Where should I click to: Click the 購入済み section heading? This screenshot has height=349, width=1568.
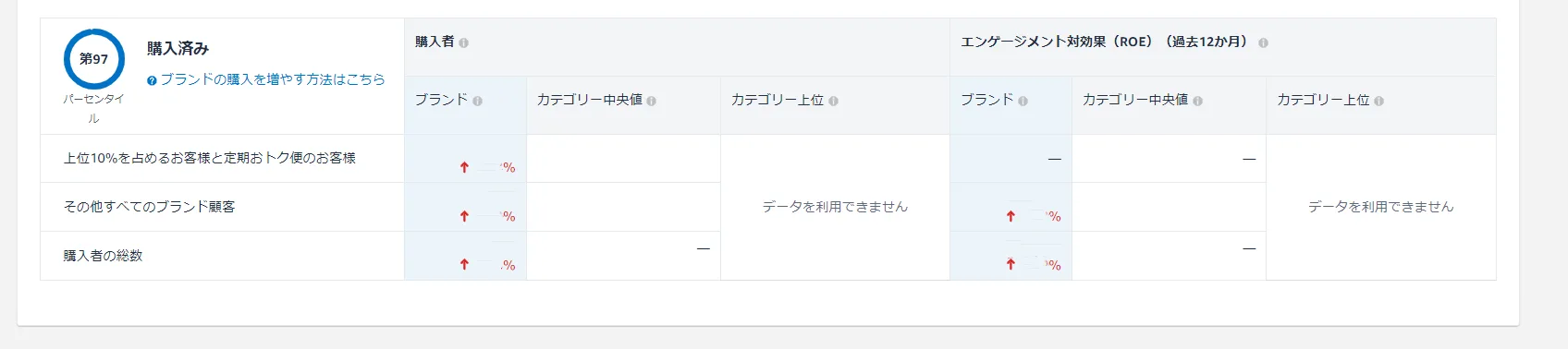click(178, 48)
